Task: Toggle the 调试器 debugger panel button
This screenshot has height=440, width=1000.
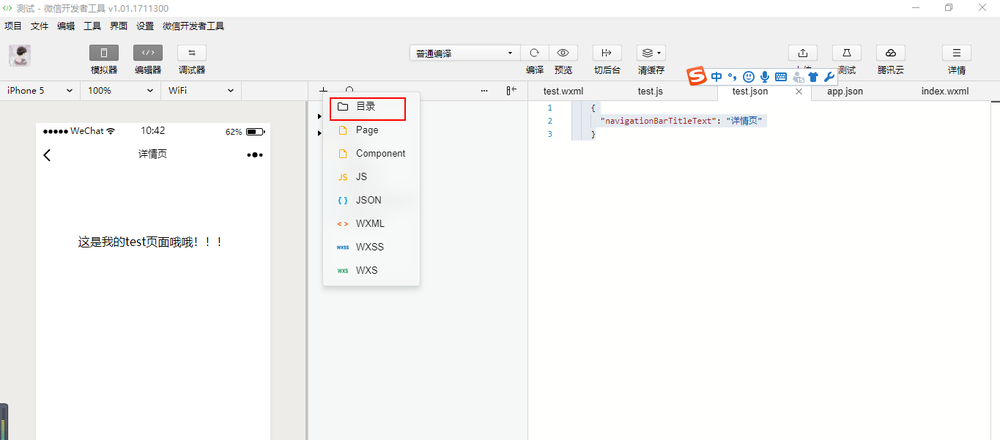Action: 191,53
